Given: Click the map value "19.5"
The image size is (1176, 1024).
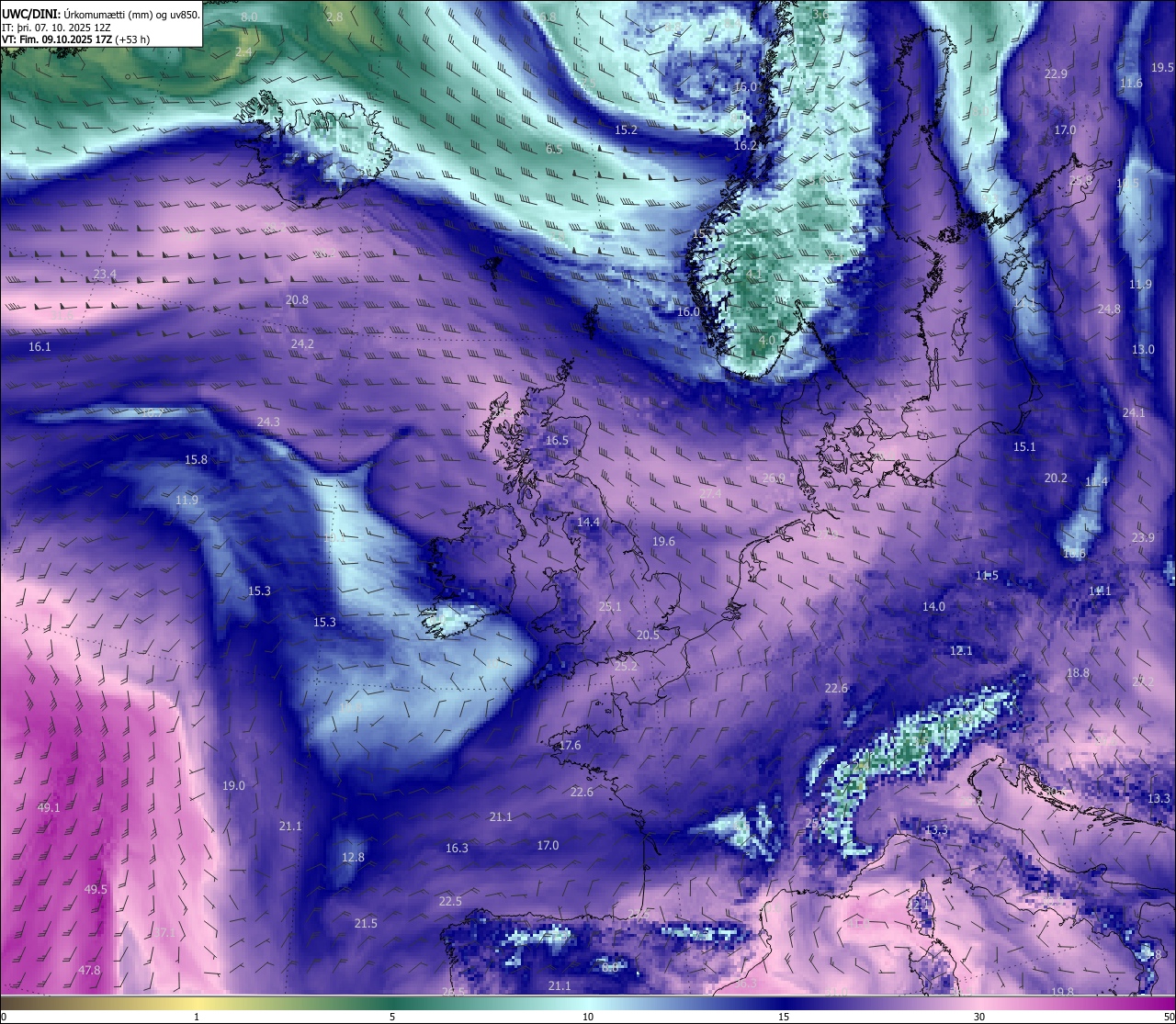Looking at the screenshot, I should tap(1162, 68).
